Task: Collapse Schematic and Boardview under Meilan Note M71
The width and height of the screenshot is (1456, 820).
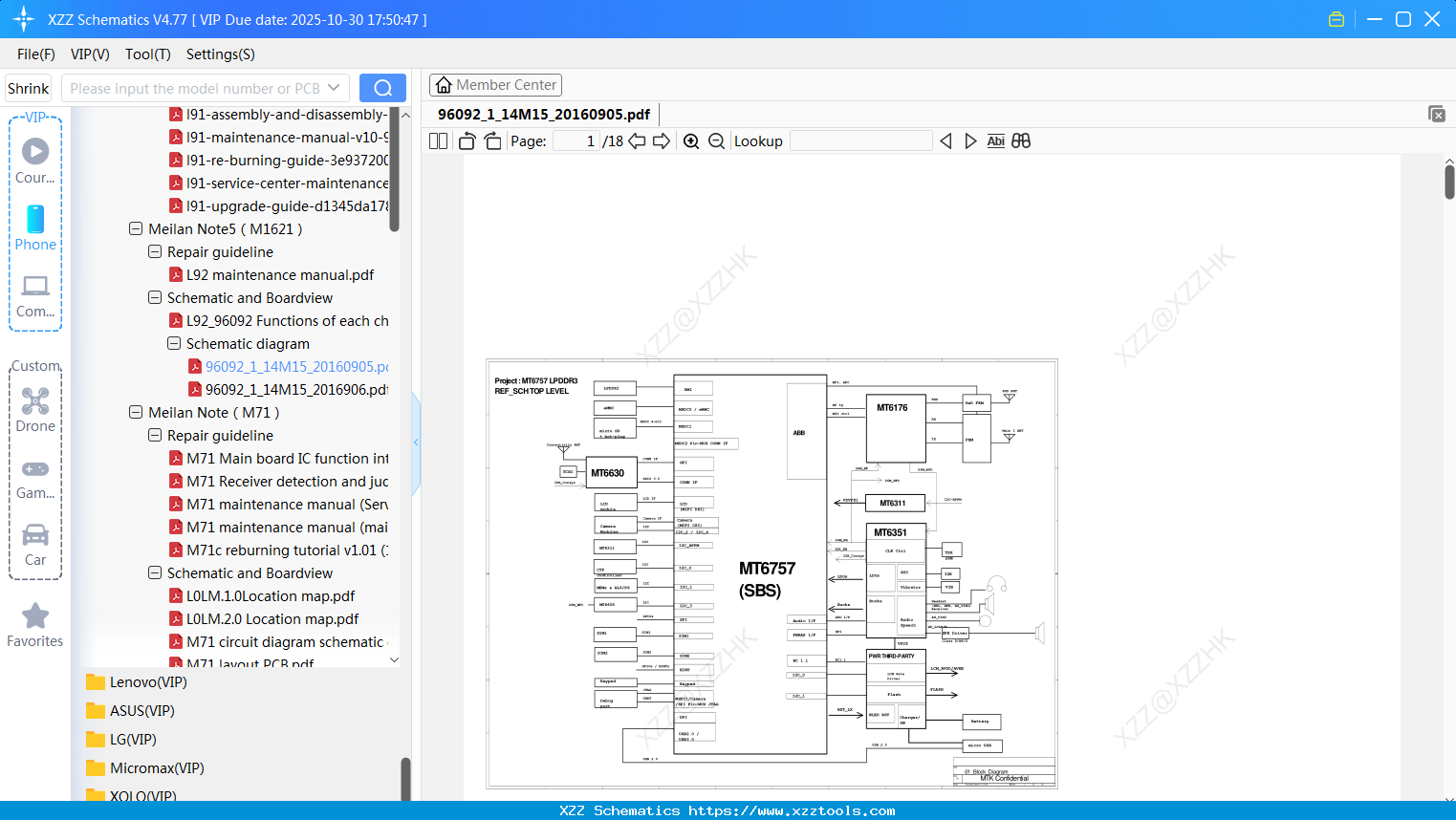Action: [155, 573]
